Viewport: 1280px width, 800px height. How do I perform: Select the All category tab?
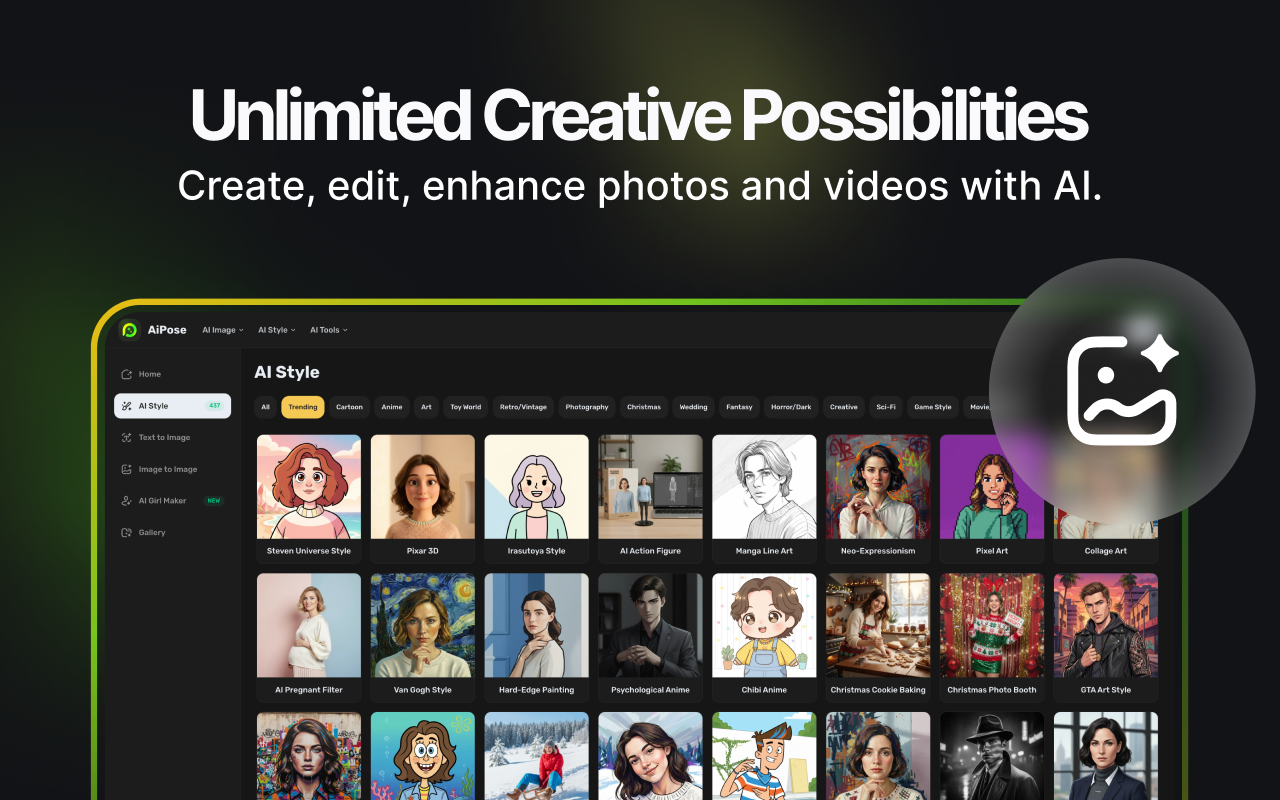[x=265, y=407]
